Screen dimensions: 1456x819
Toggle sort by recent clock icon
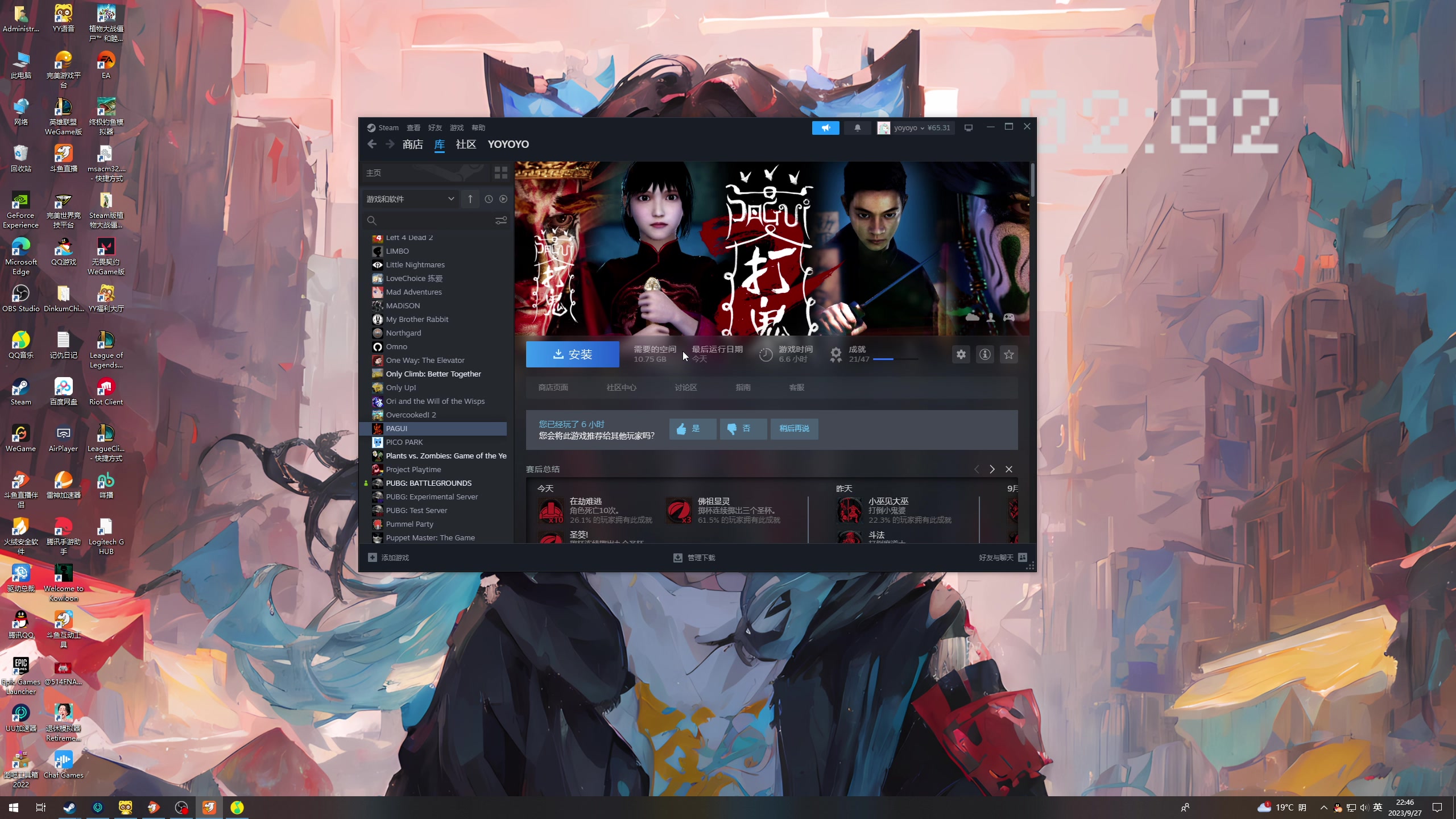tap(488, 199)
